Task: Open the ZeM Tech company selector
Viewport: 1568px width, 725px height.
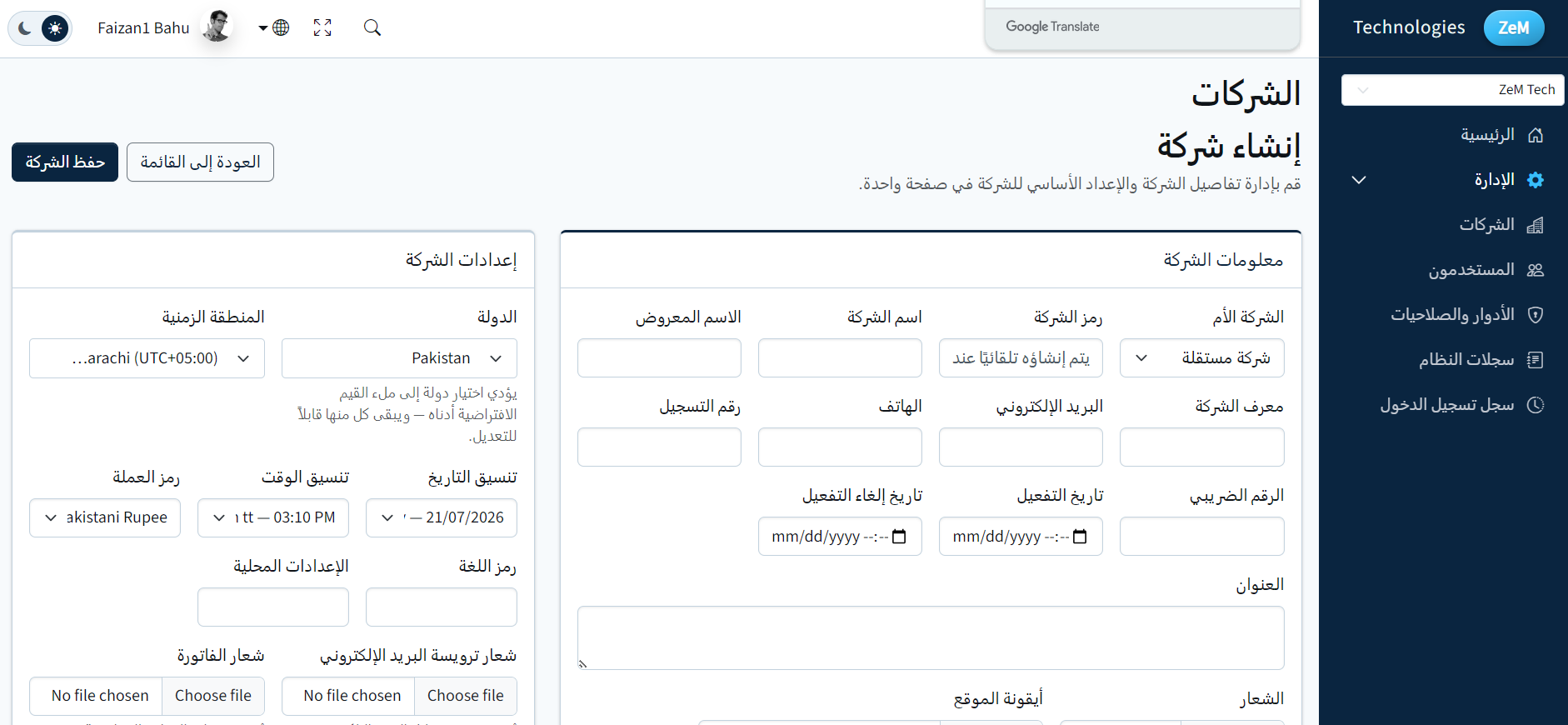Action: 1453,90
